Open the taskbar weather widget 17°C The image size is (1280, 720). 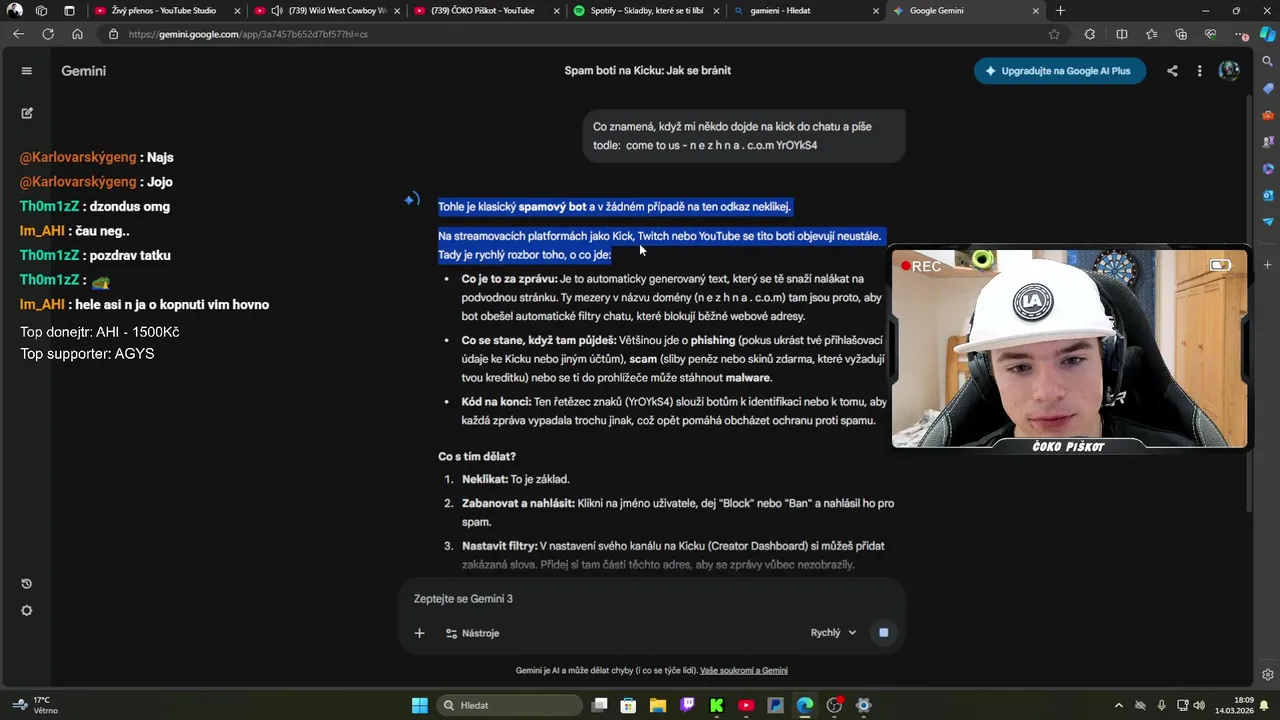point(34,705)
